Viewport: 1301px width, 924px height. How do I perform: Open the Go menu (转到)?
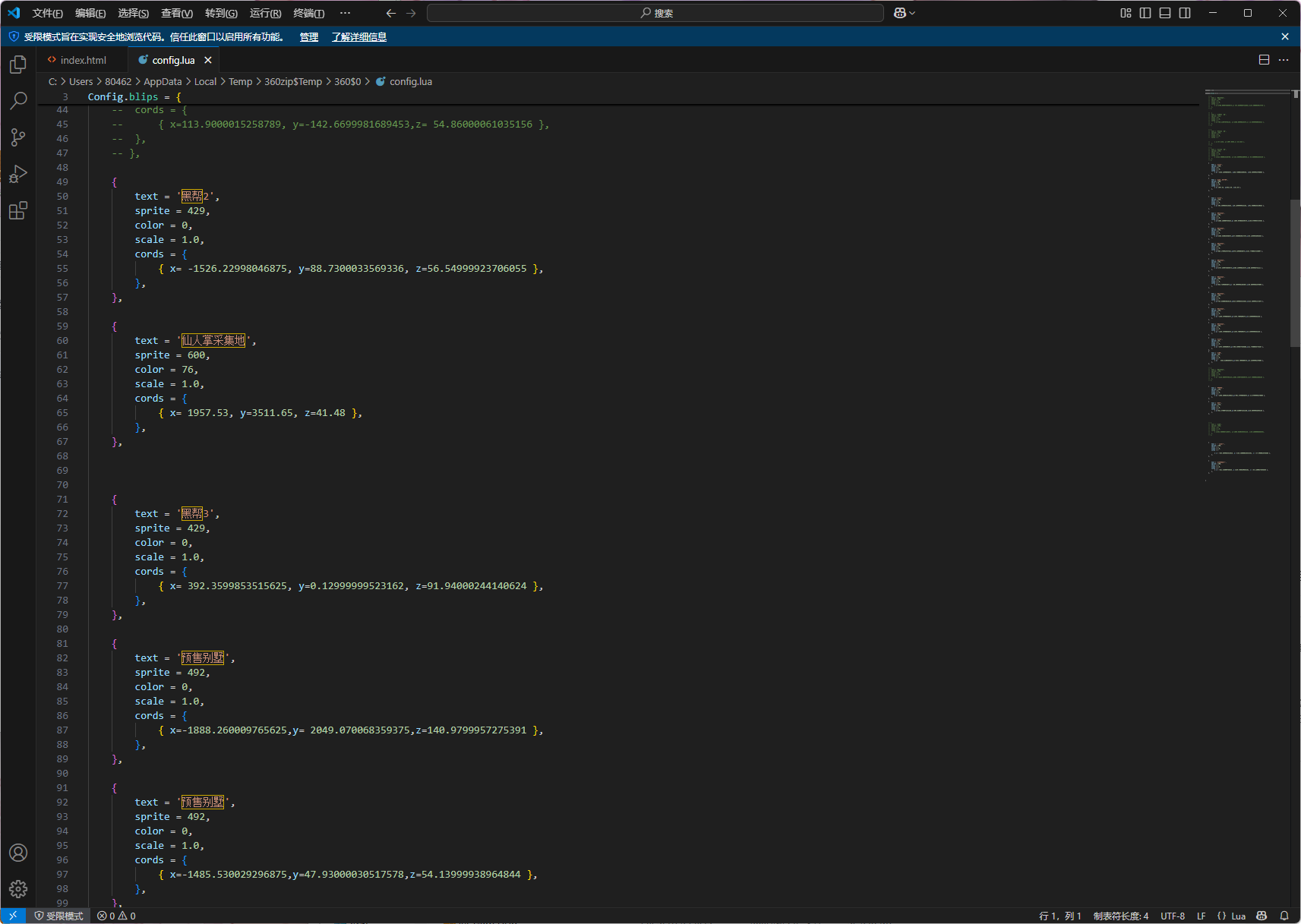coord(221,13)
